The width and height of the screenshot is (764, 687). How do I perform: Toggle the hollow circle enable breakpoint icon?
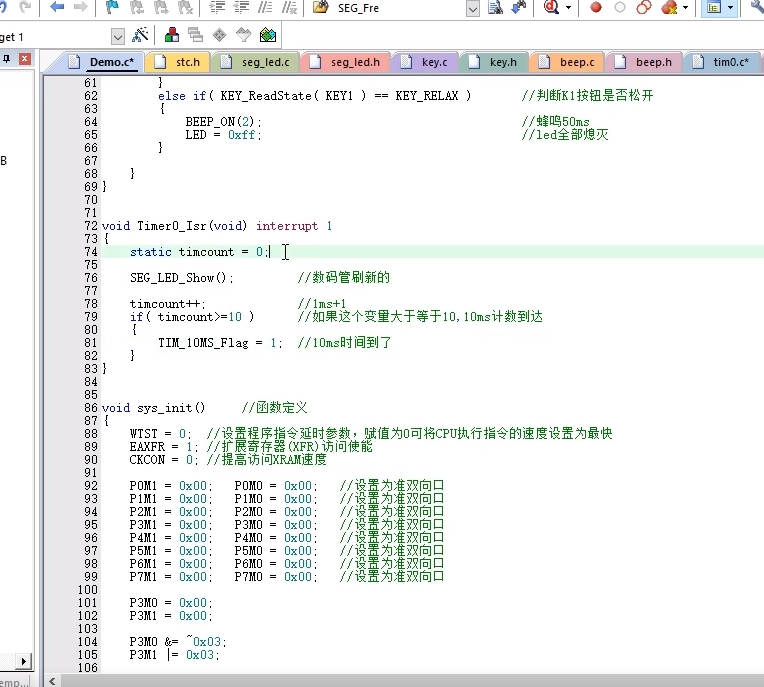(x=620, y=7)
